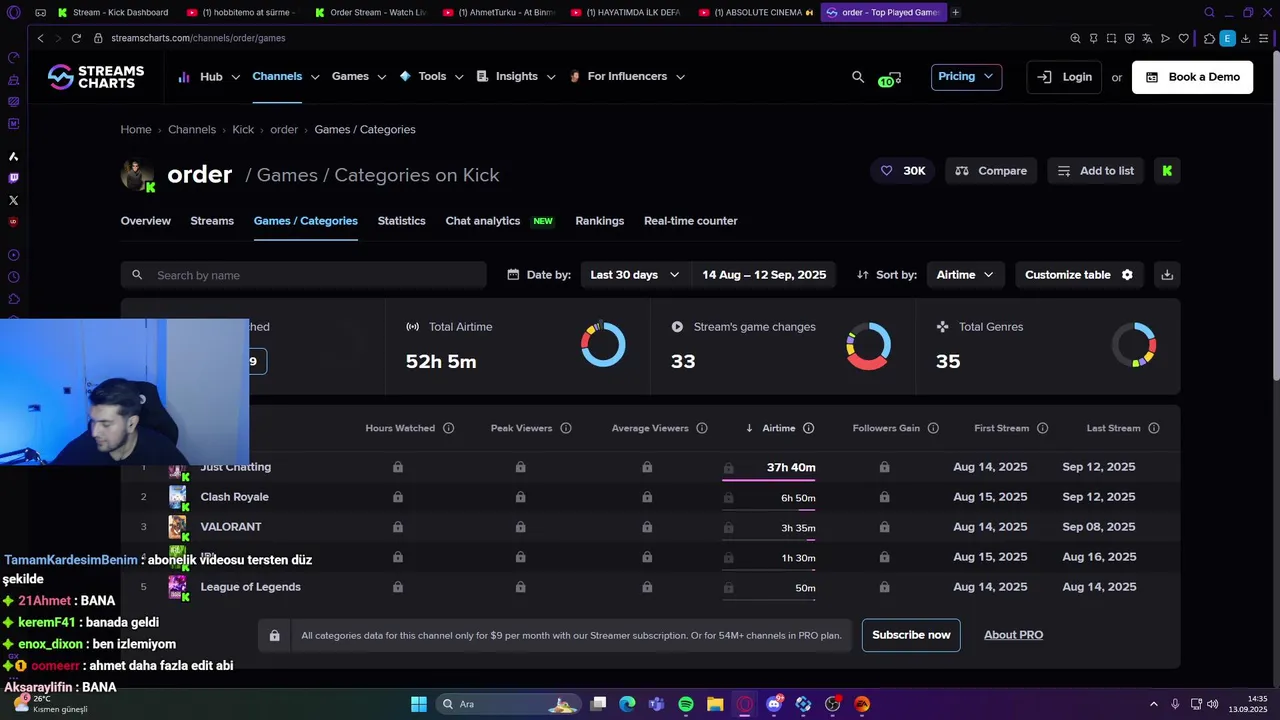The height and width of the screenshot is (720, 1280).
Task: Switch to the Statistics tab
Action: [401, 221]
